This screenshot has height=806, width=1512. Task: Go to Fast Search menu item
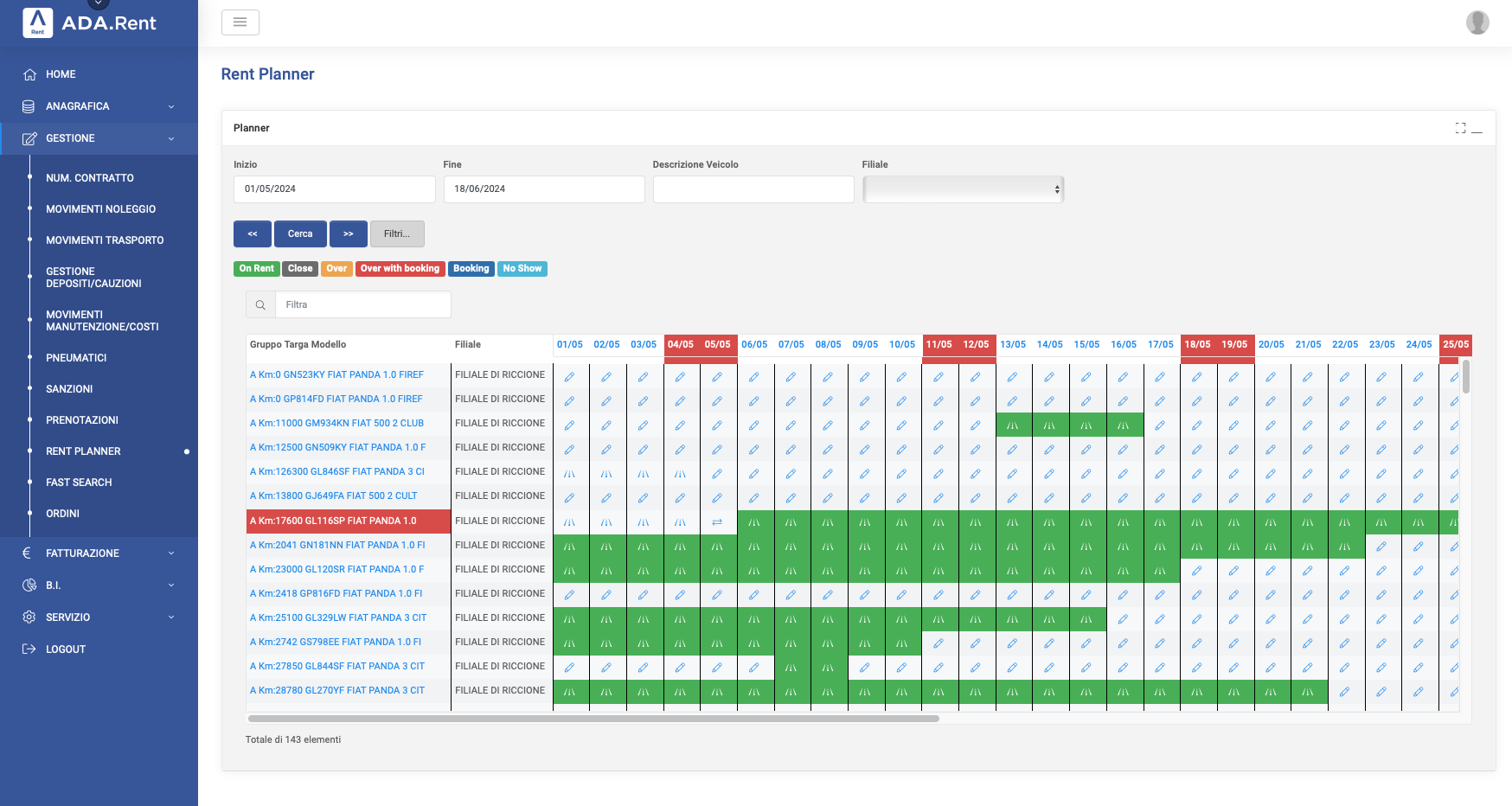point(79,483)
